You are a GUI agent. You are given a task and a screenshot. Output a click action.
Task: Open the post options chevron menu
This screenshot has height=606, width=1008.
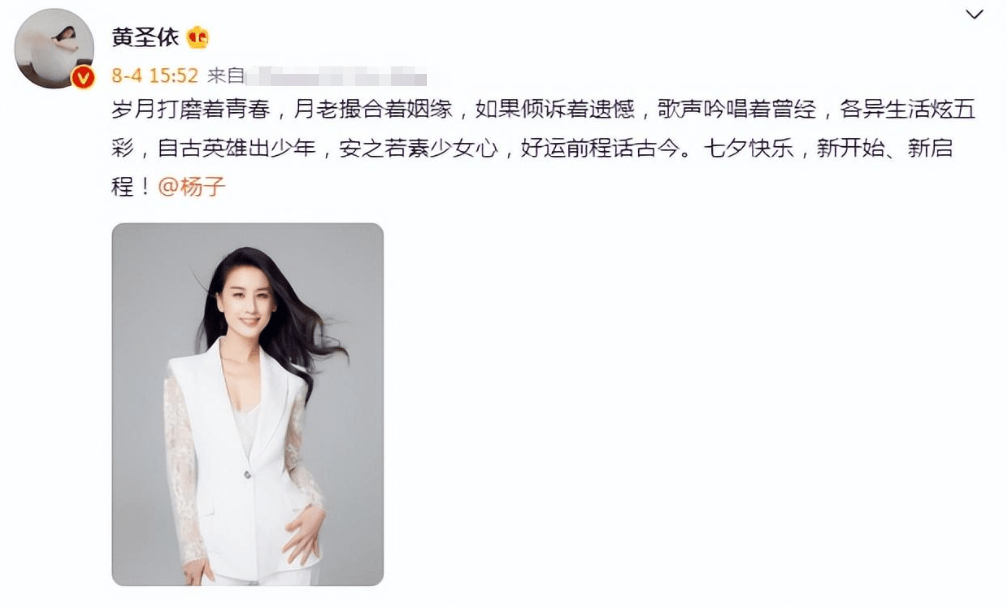[x=975, y=14]
